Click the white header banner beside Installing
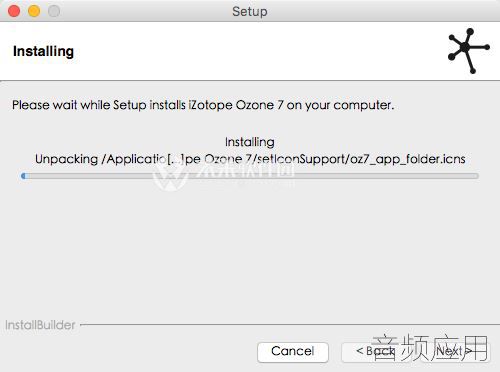 coord(260,51)
